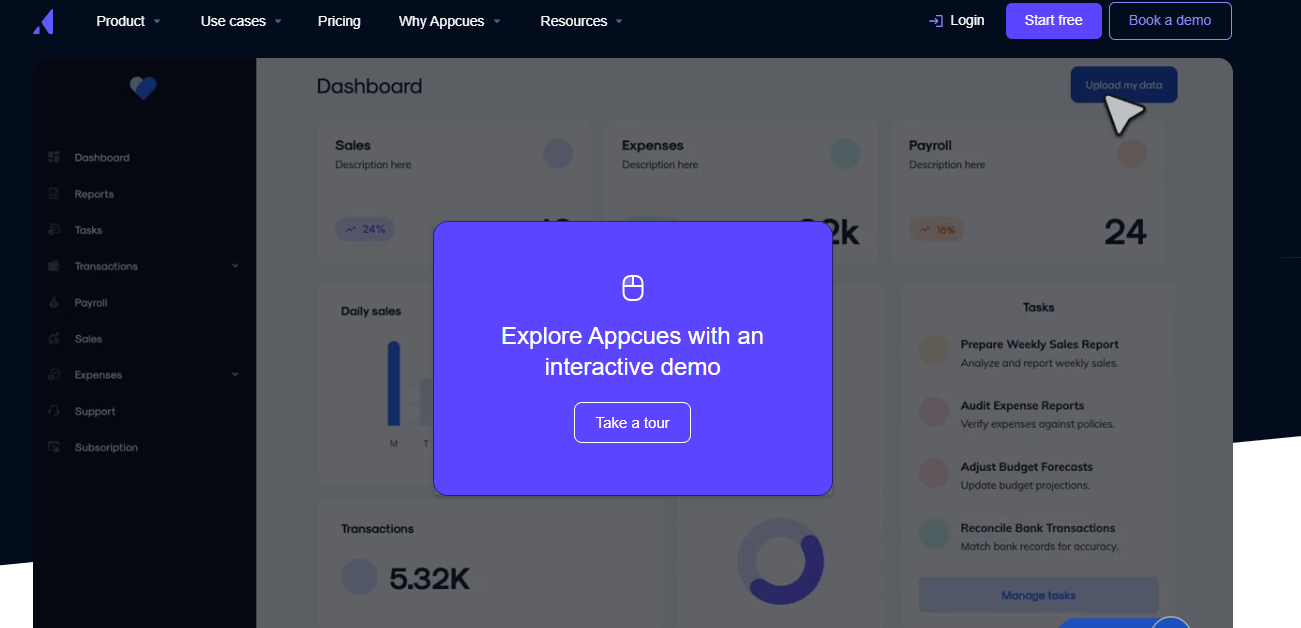Open Tasks in the sidebar
1301x628 pixels.
[x=88, y=230]
